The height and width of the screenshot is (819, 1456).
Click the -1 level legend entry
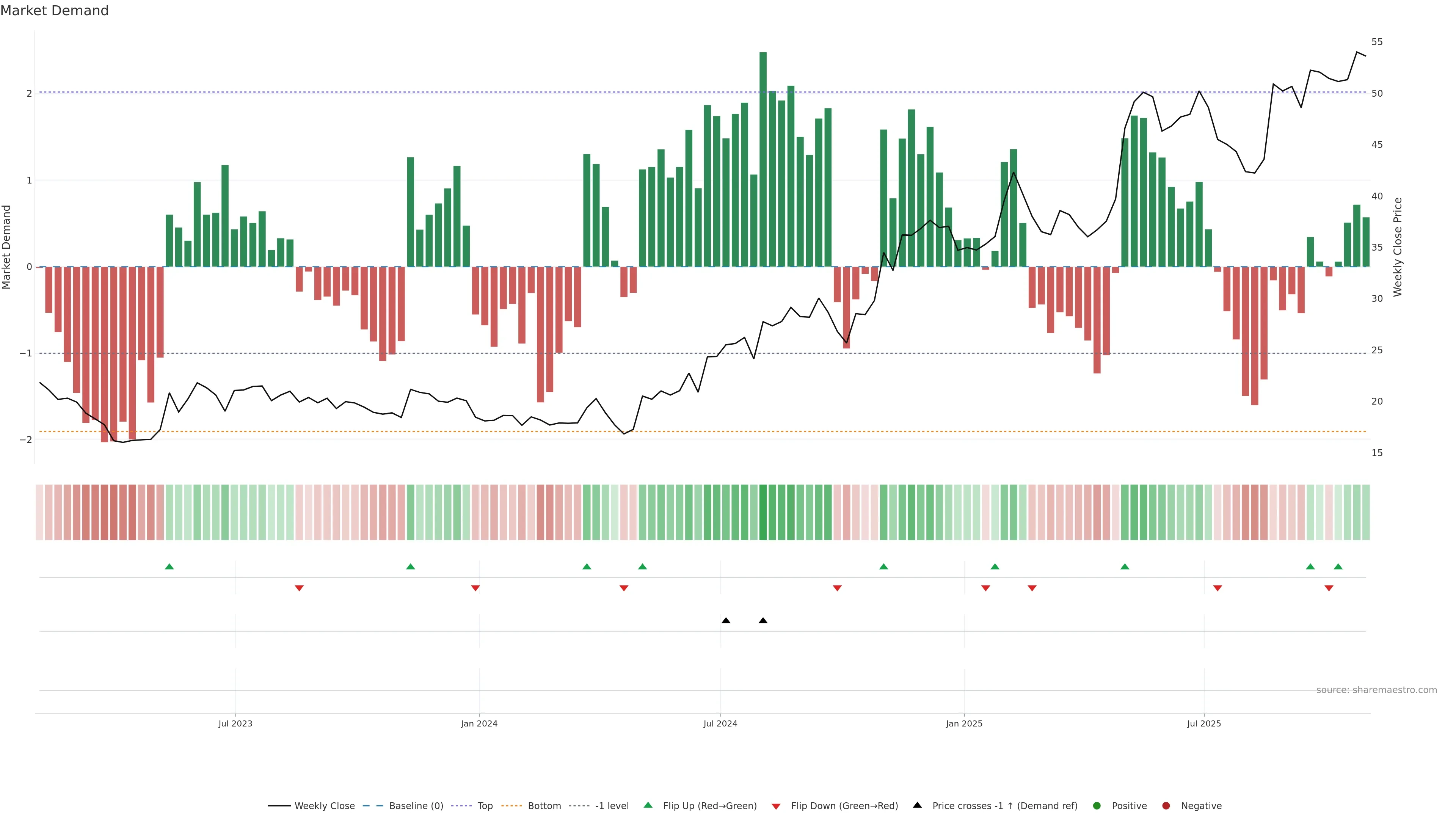(x=612, y=806)
